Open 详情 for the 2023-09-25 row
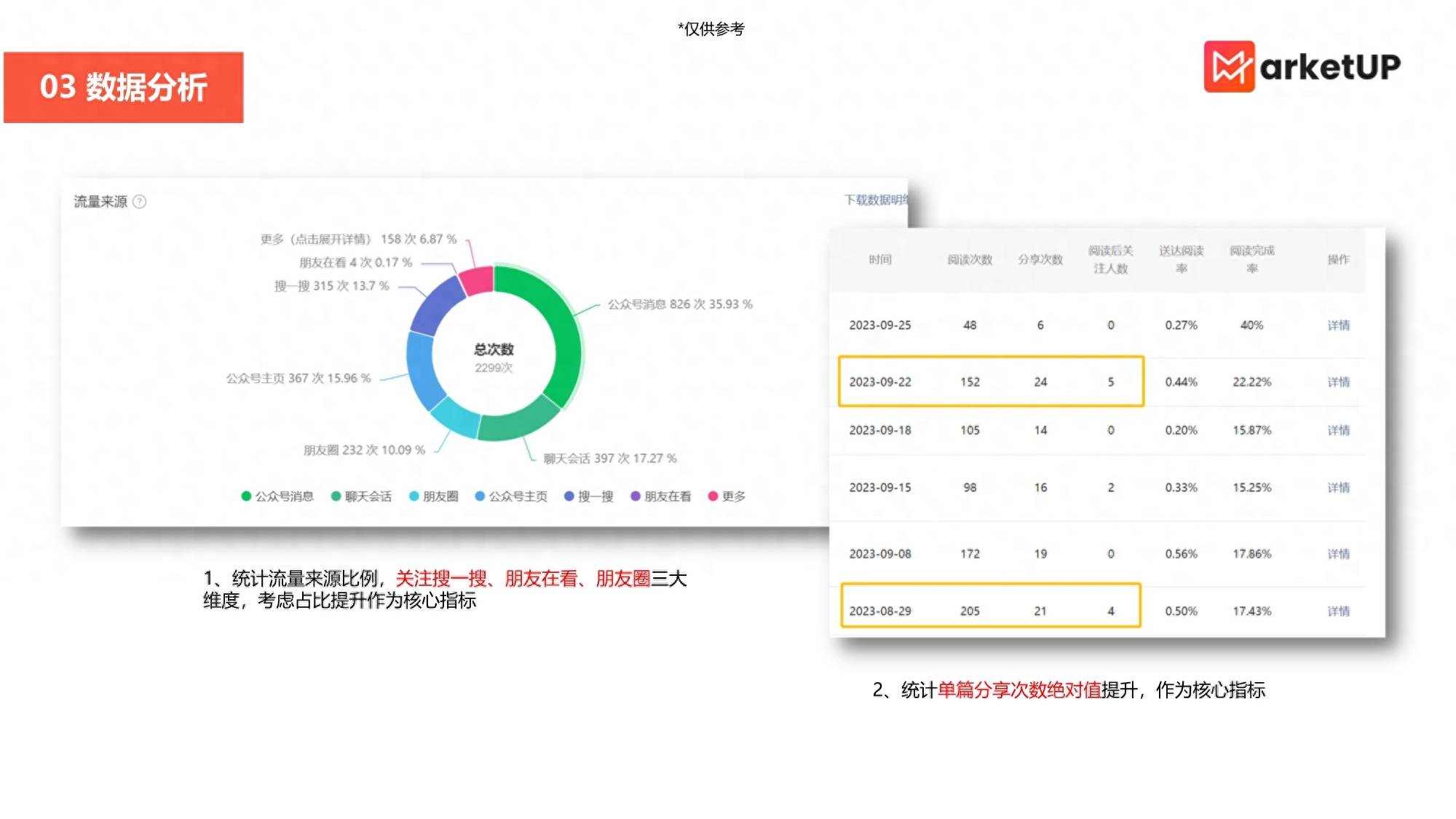This screenshot has width=1456, height=819. tap(1338, 325)
